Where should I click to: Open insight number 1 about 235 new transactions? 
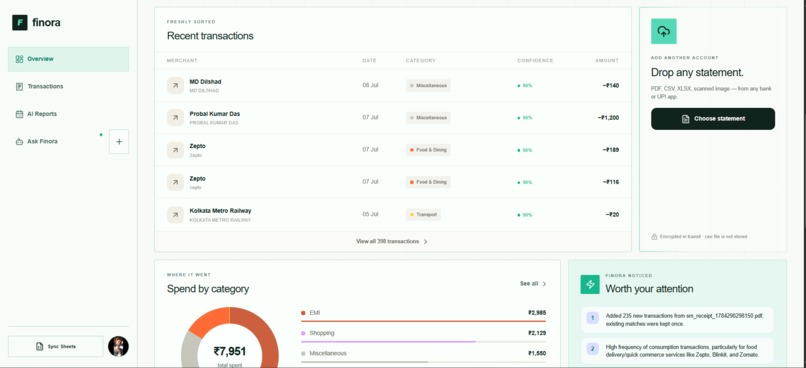coord(677,321)
